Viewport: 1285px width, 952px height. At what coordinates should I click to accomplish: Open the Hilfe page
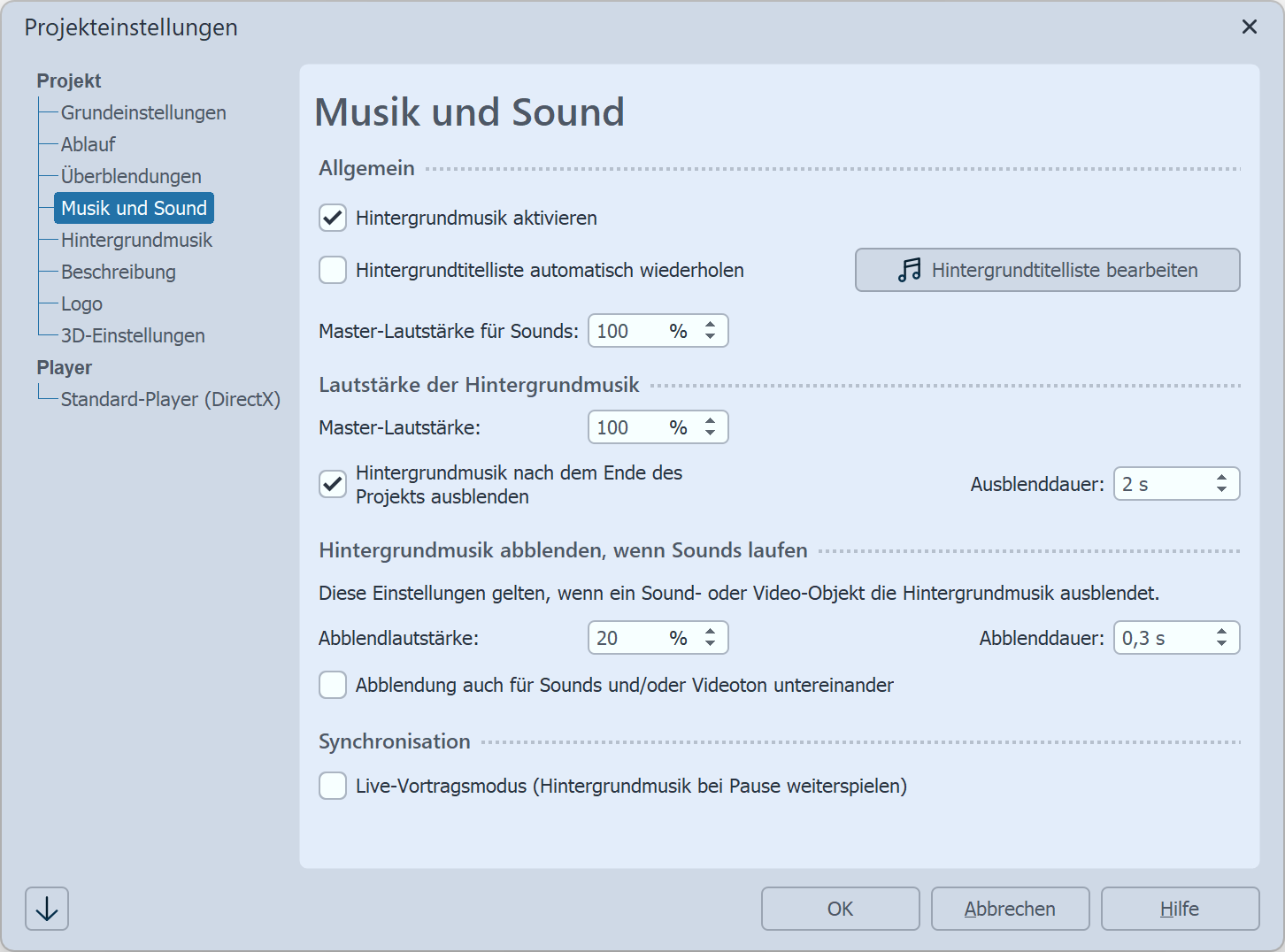click(x=1180, y=908)
